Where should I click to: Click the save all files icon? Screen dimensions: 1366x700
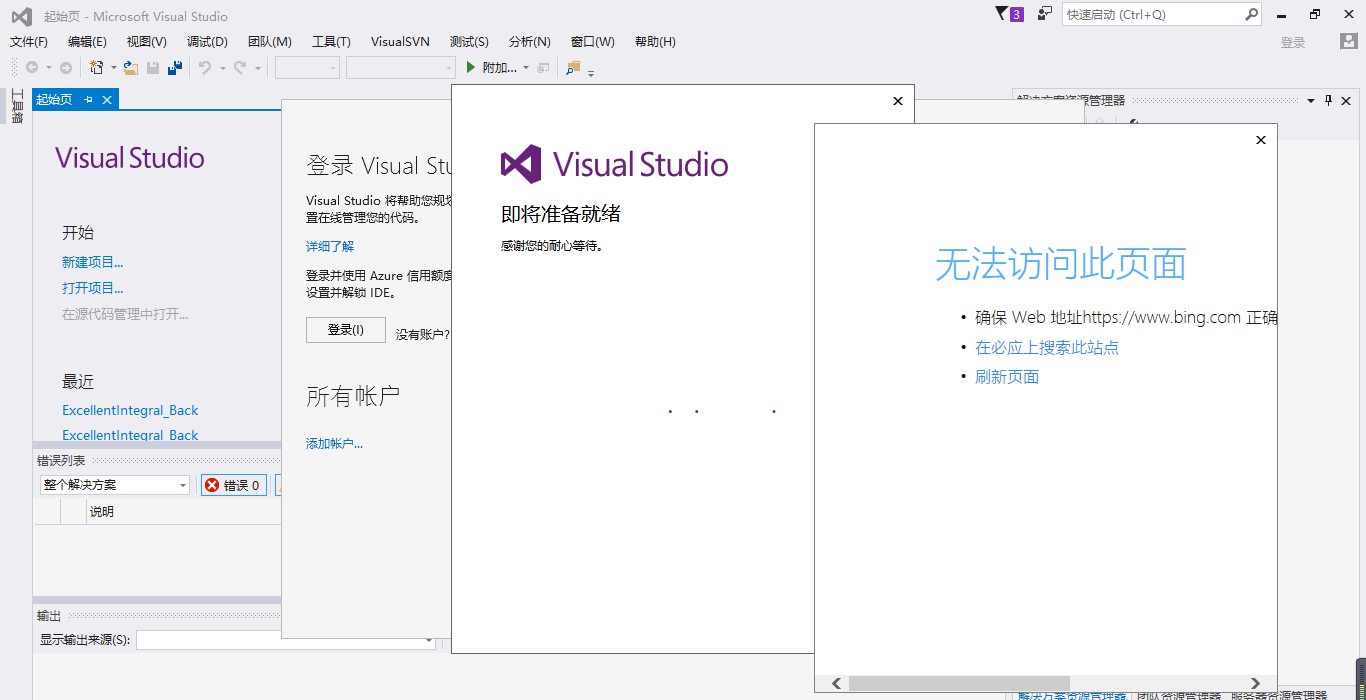175,68
